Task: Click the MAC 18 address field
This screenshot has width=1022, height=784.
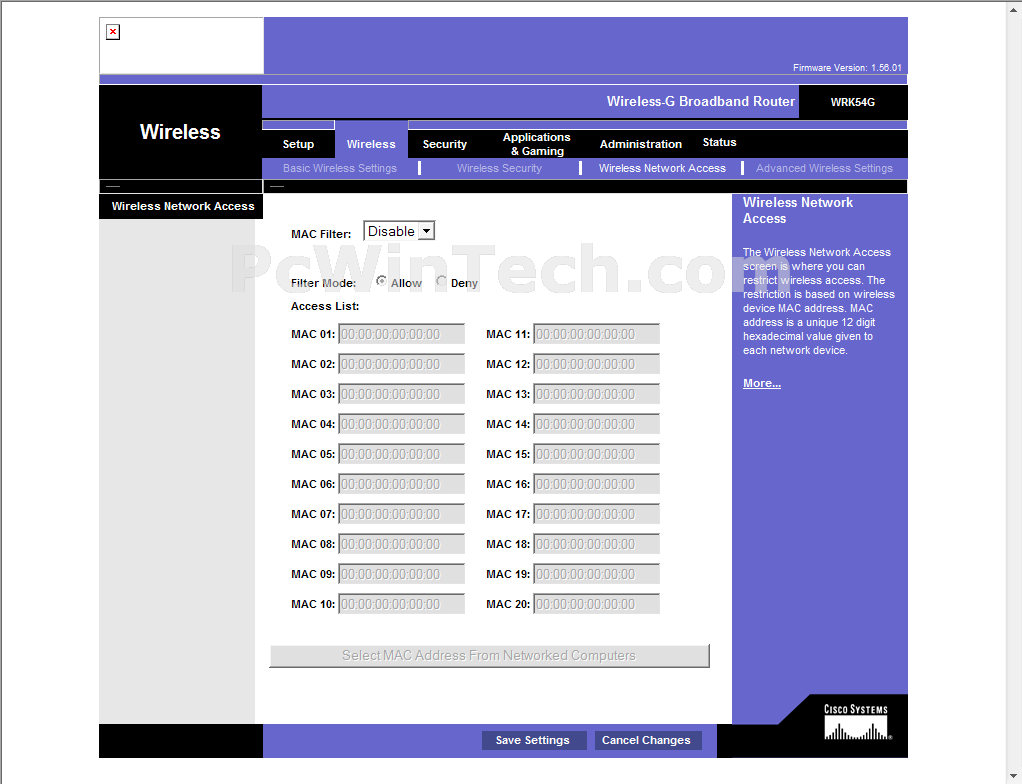Action: click(596, 544)
